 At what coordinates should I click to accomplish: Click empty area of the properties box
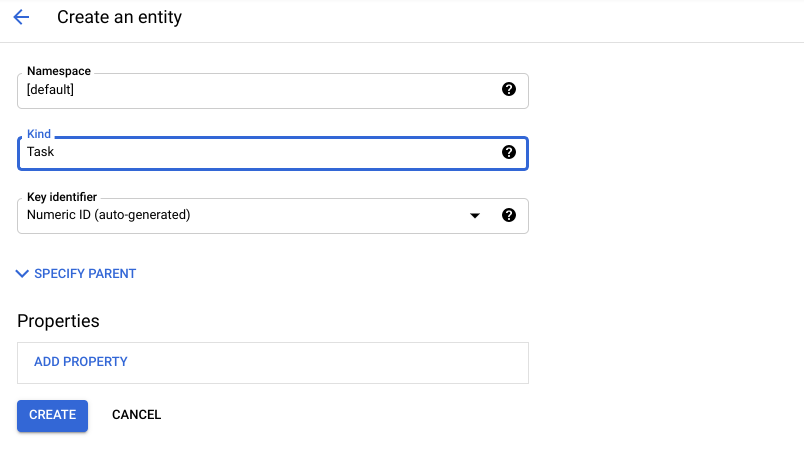click(328, 363)
